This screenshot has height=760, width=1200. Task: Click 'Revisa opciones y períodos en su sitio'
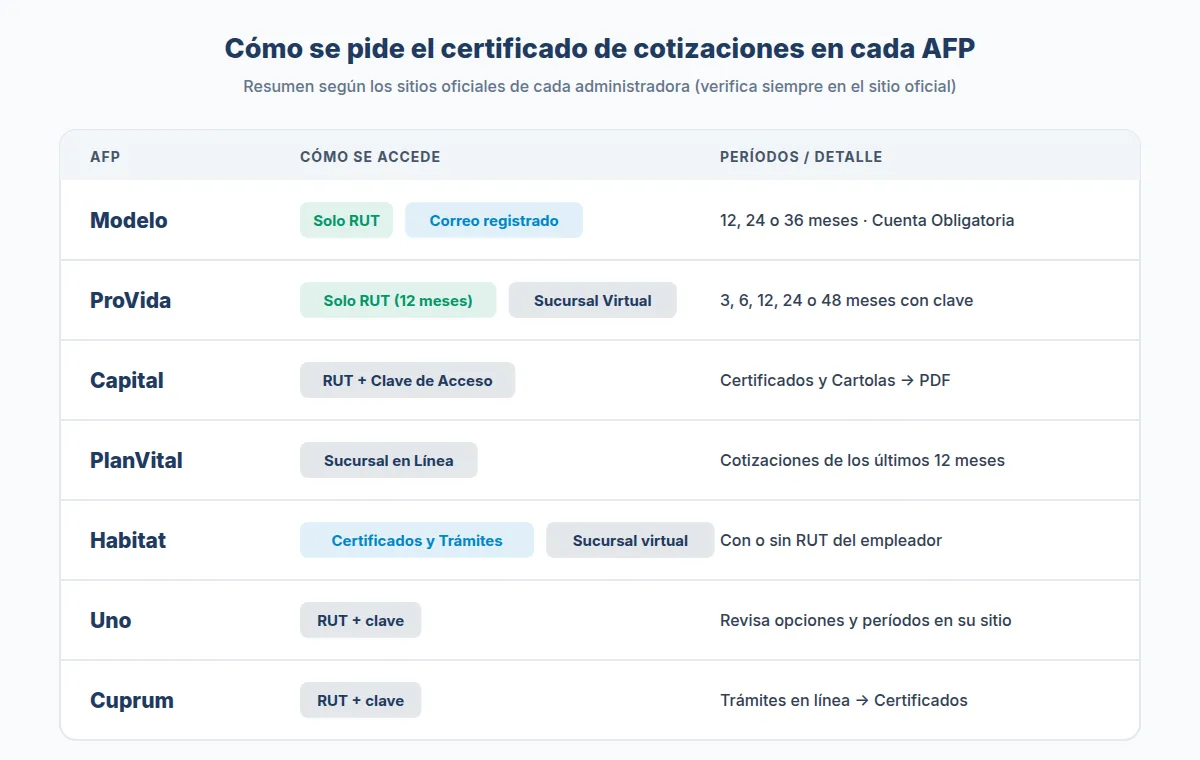coord(866,620)
